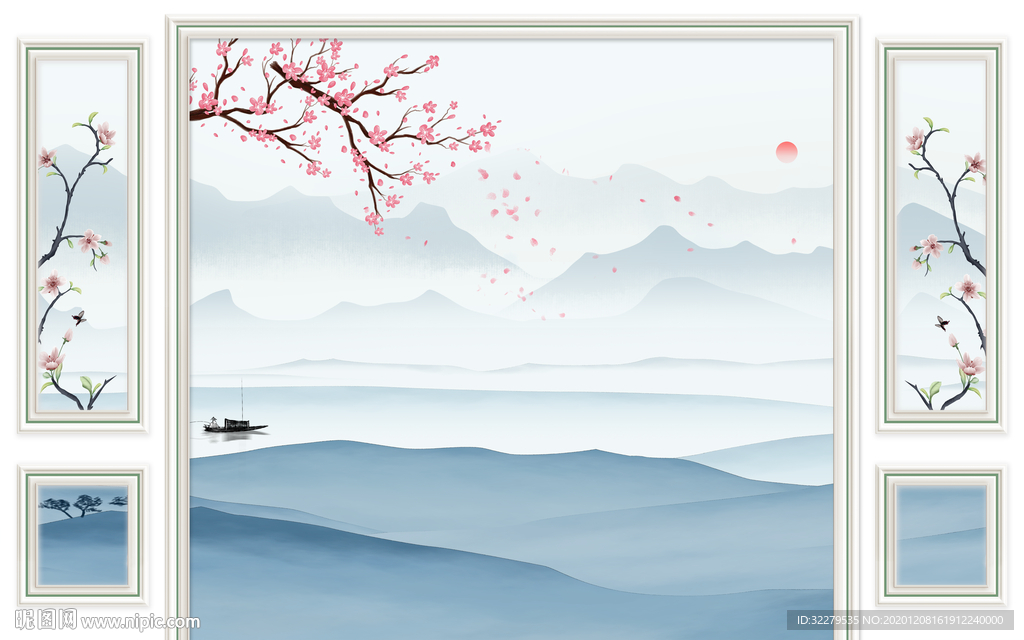
Task: Select the tall right panel with magnolia branch
Action: pyautogui.click(x=941, y=236)
